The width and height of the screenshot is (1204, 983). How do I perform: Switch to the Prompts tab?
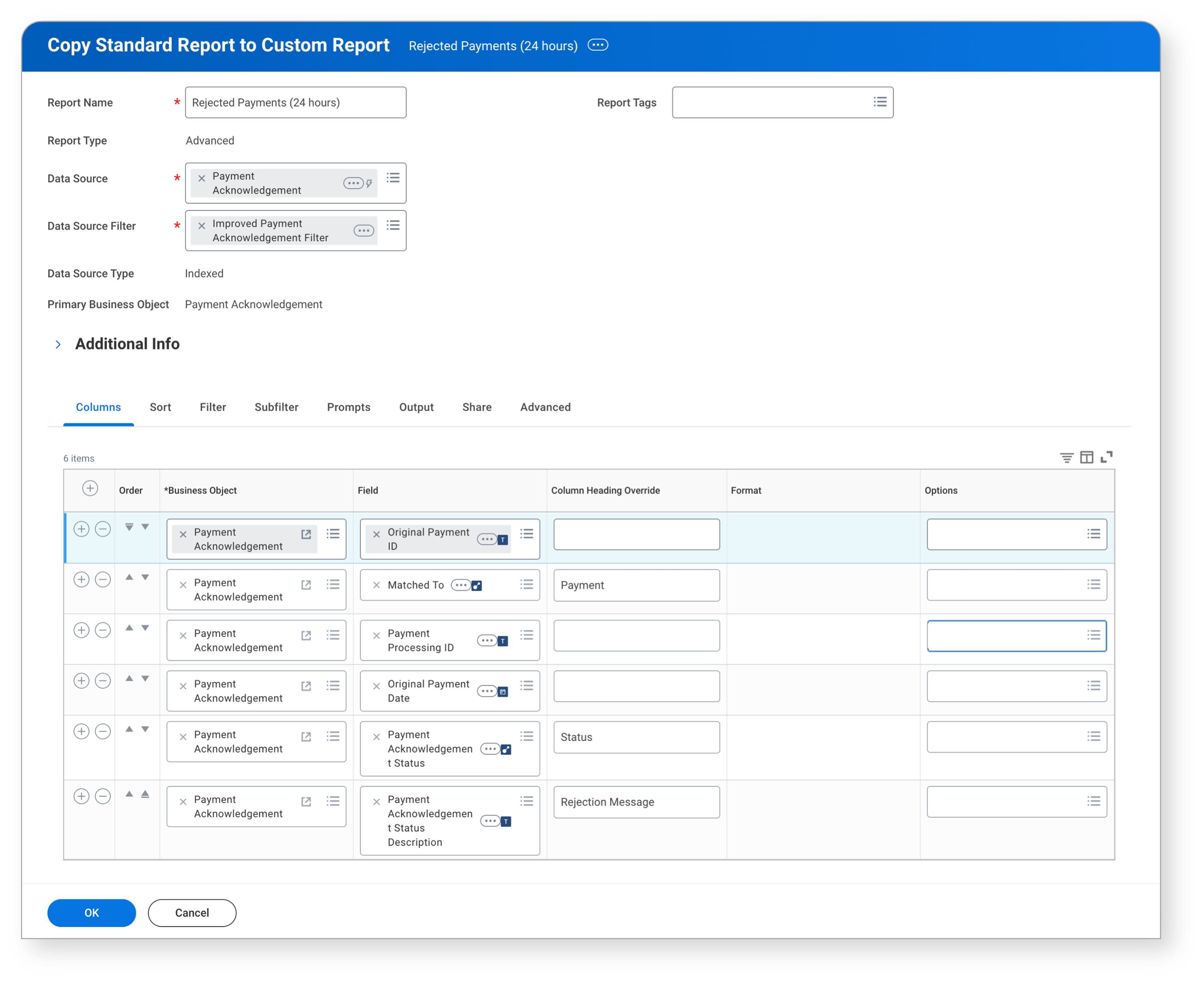point(349,407)
